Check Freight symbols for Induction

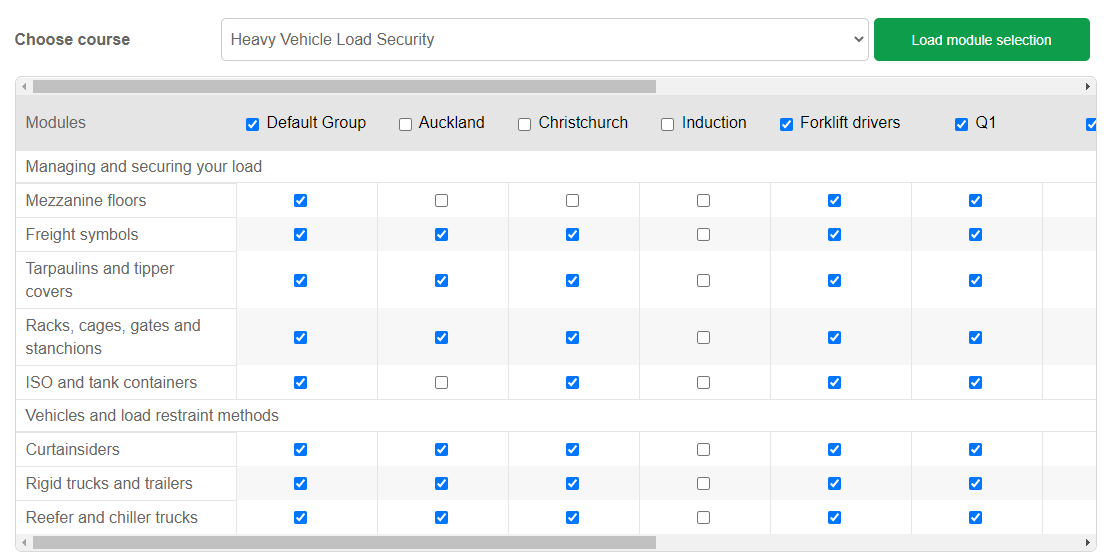point(704,234)
